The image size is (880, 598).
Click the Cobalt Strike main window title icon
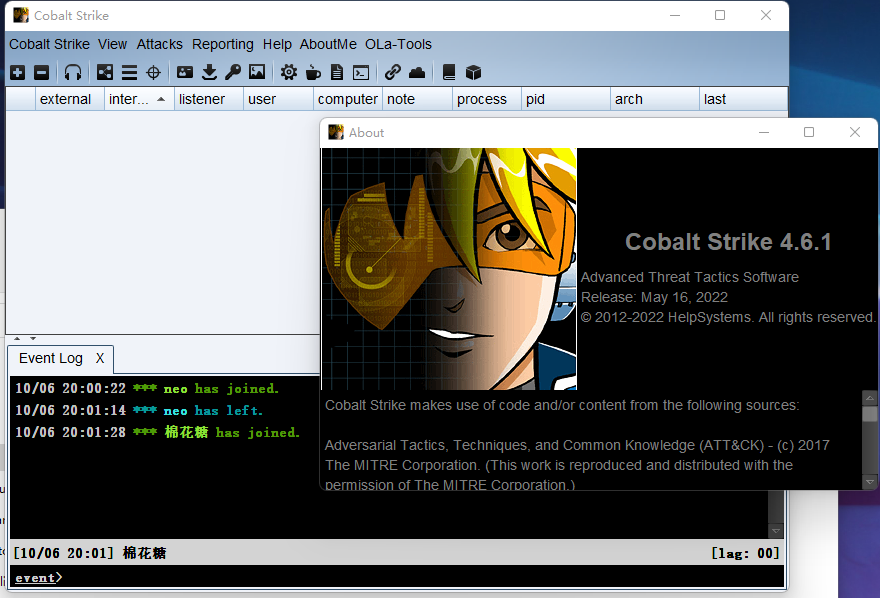(x=21, y=15)
